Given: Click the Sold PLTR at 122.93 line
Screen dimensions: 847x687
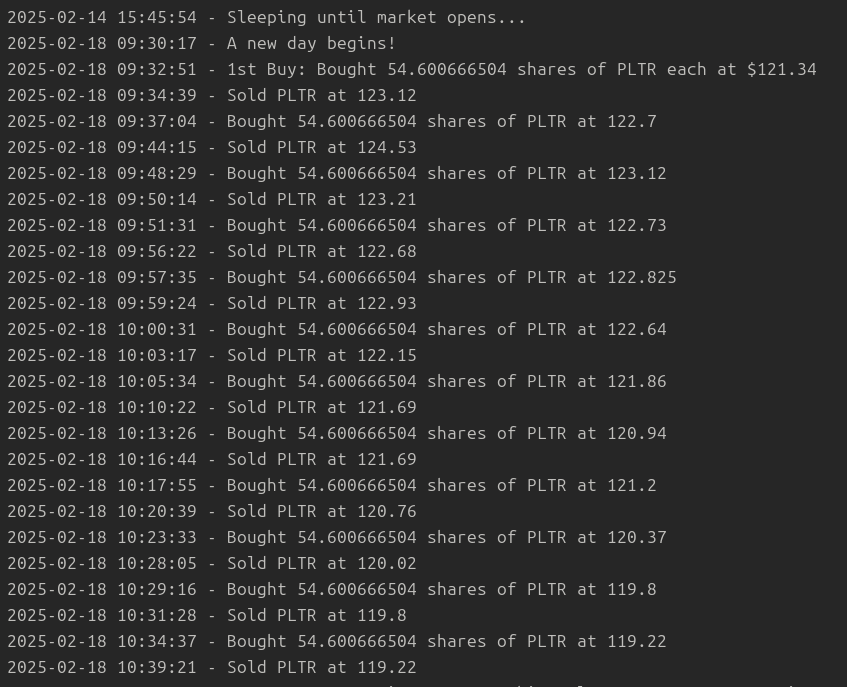Looking at the screenshot, I should tap(211, 304).
